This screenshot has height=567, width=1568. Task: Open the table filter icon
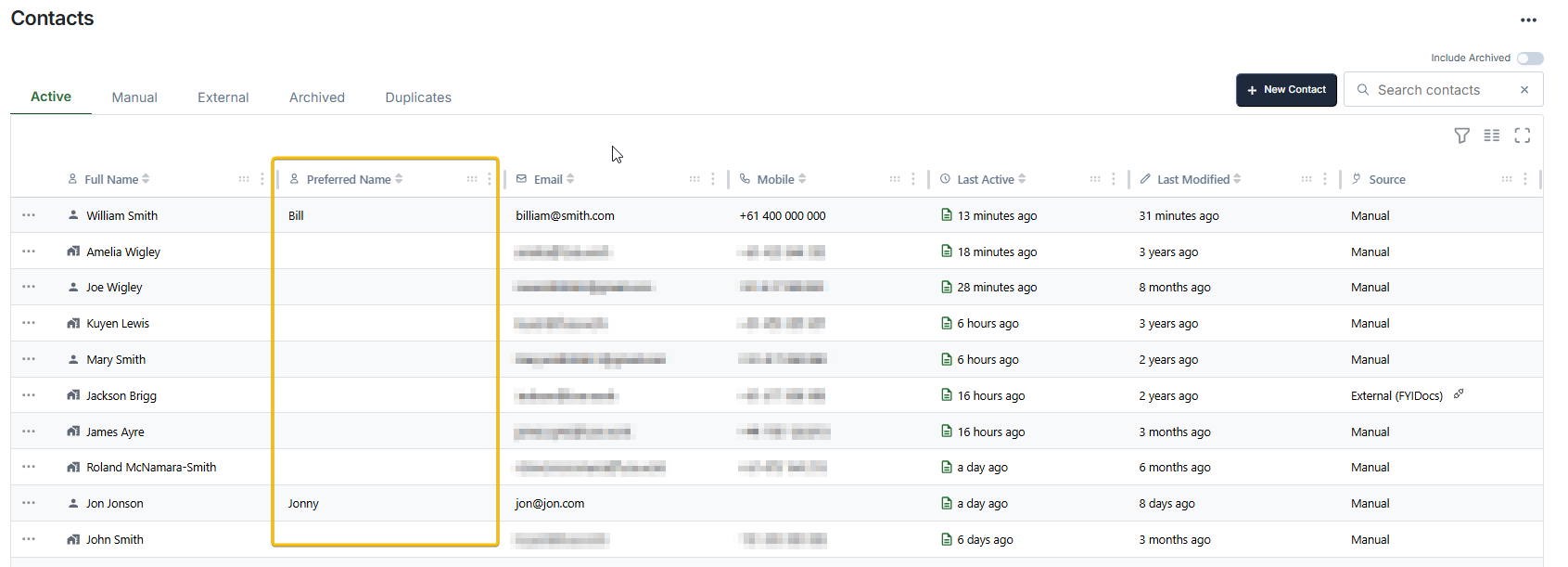coord(1461,135)
